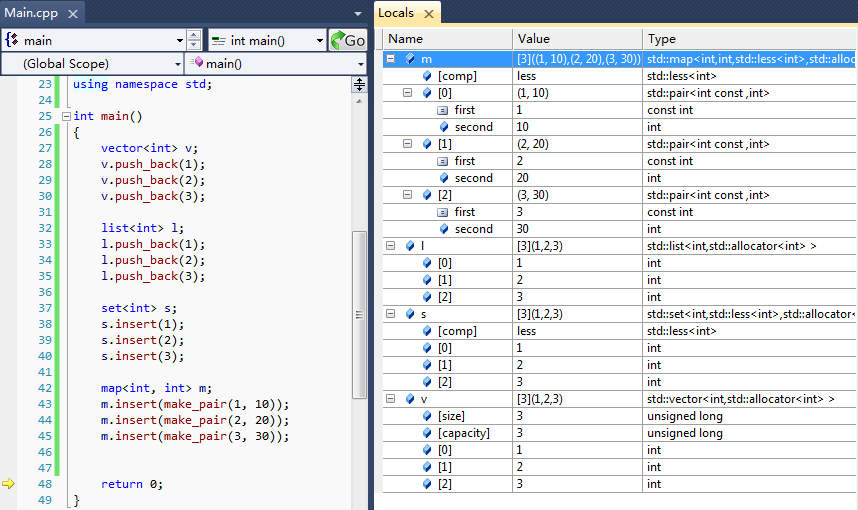
Task: Close the Main.cpp tab
Action: pos(73,14)
